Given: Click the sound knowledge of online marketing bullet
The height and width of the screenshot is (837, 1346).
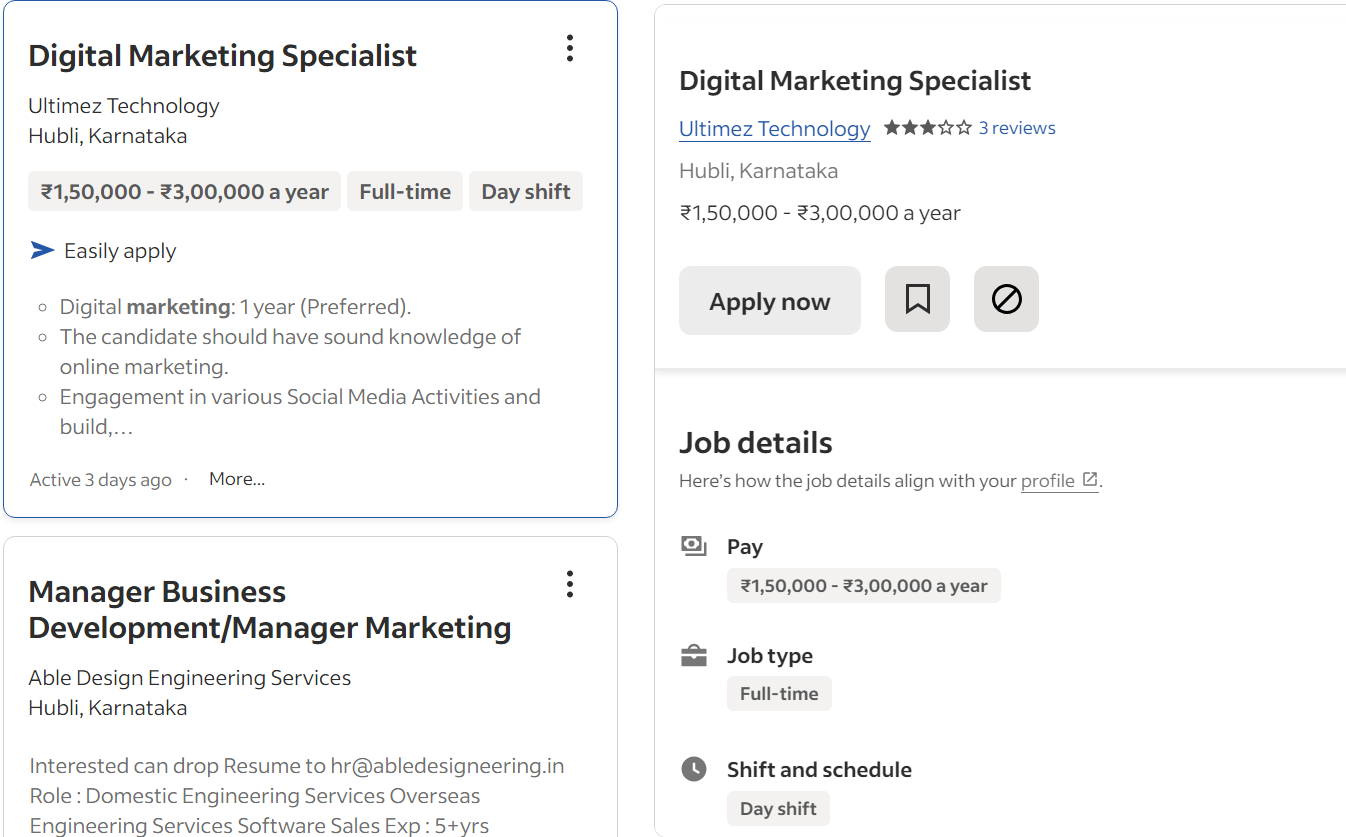Looking at the screenshot, I should pos(290,352).
